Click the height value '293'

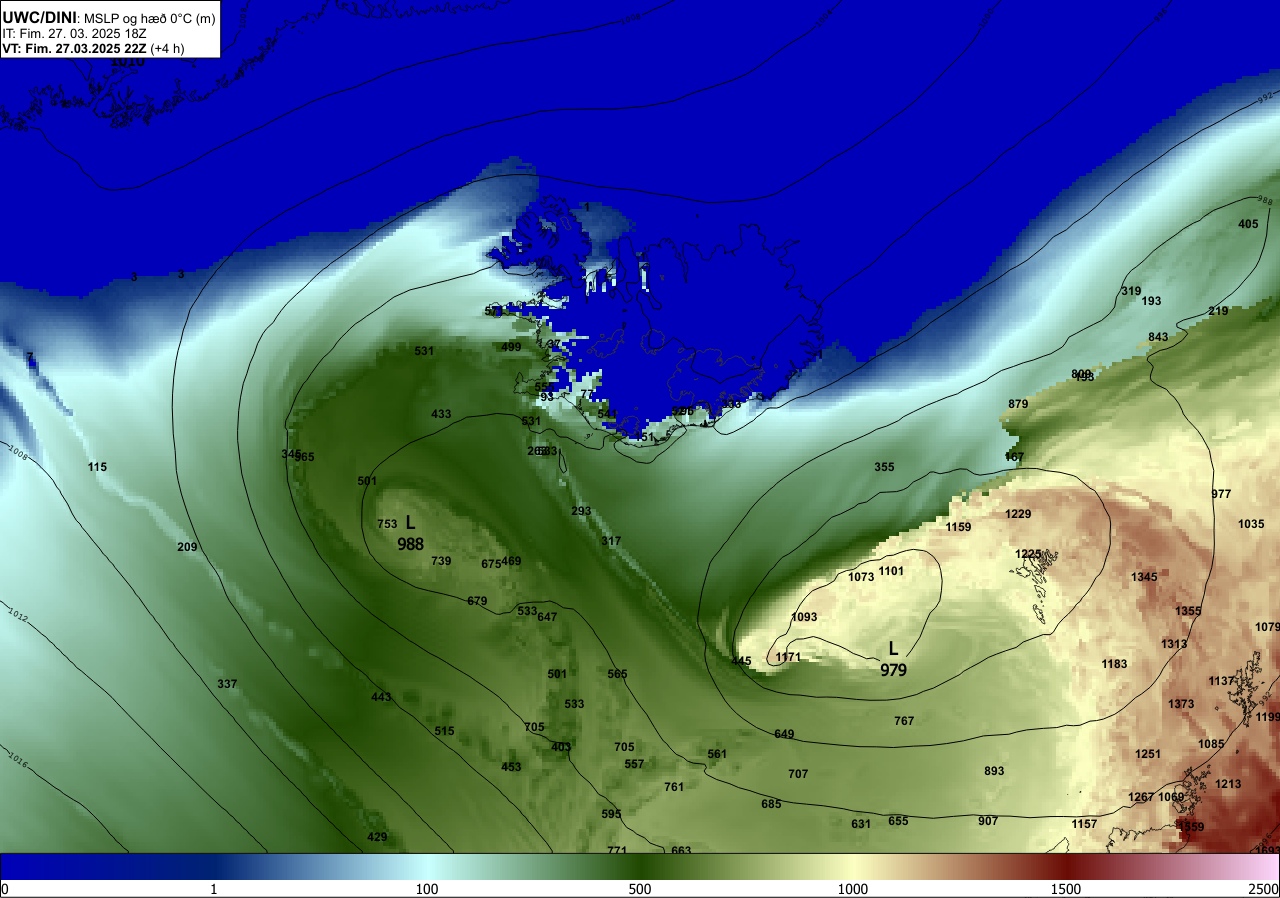click(581, 511)
